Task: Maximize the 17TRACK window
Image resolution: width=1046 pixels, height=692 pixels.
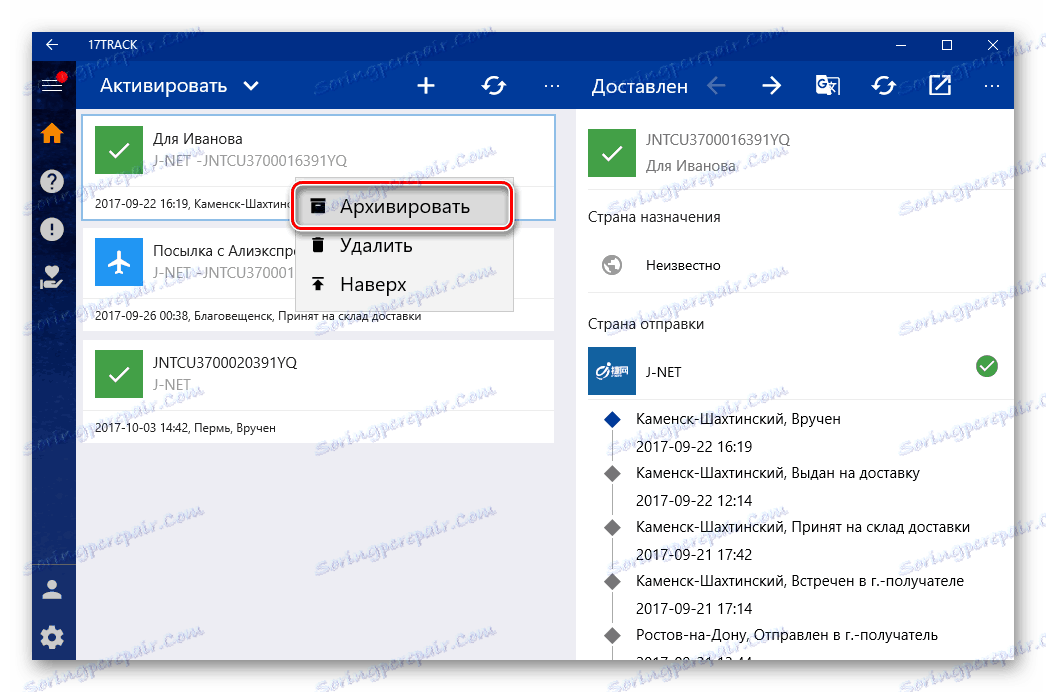Action: point(947,45)
